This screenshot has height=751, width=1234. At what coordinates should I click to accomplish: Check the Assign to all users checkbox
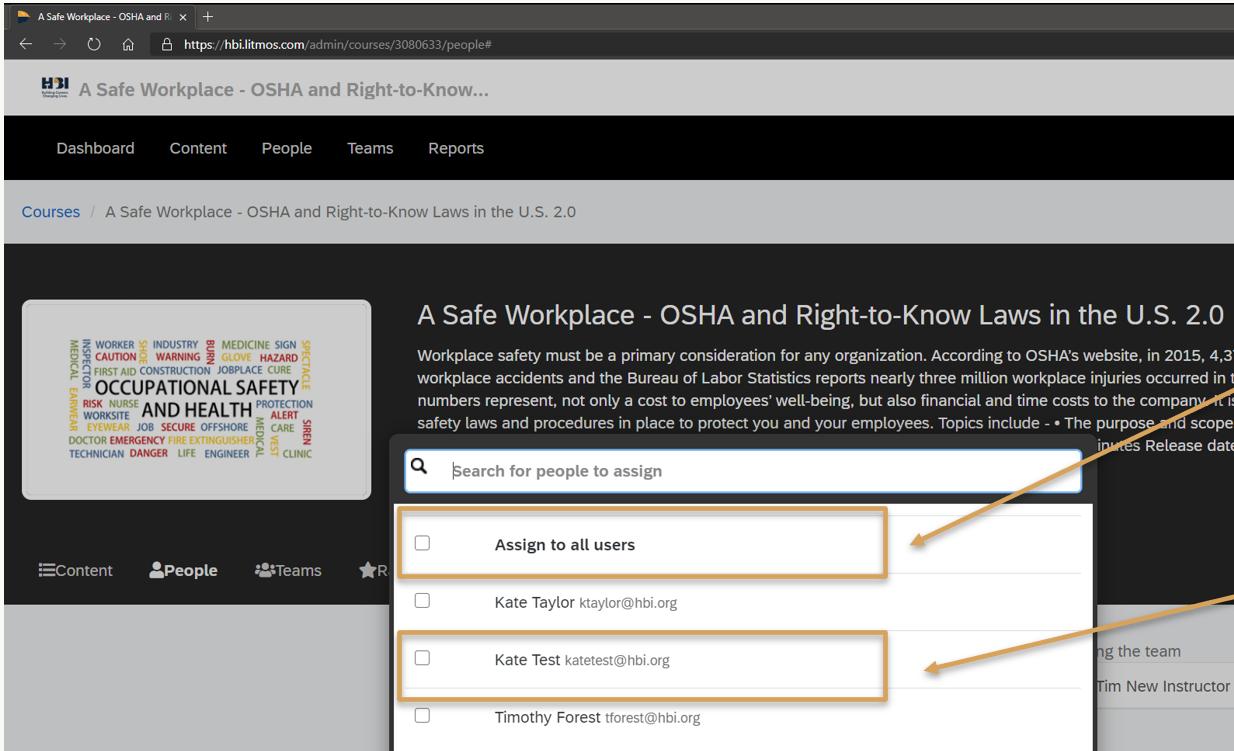point(422,543)
